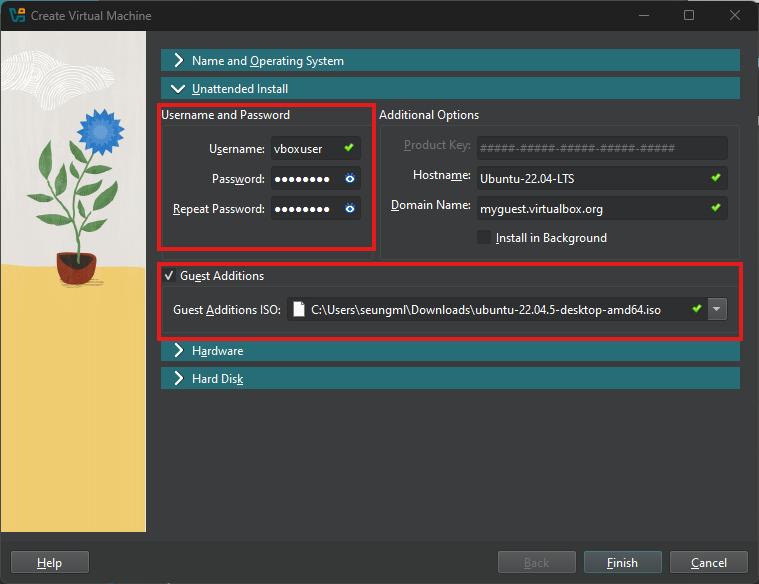Click the Finish button

point(622,562)
